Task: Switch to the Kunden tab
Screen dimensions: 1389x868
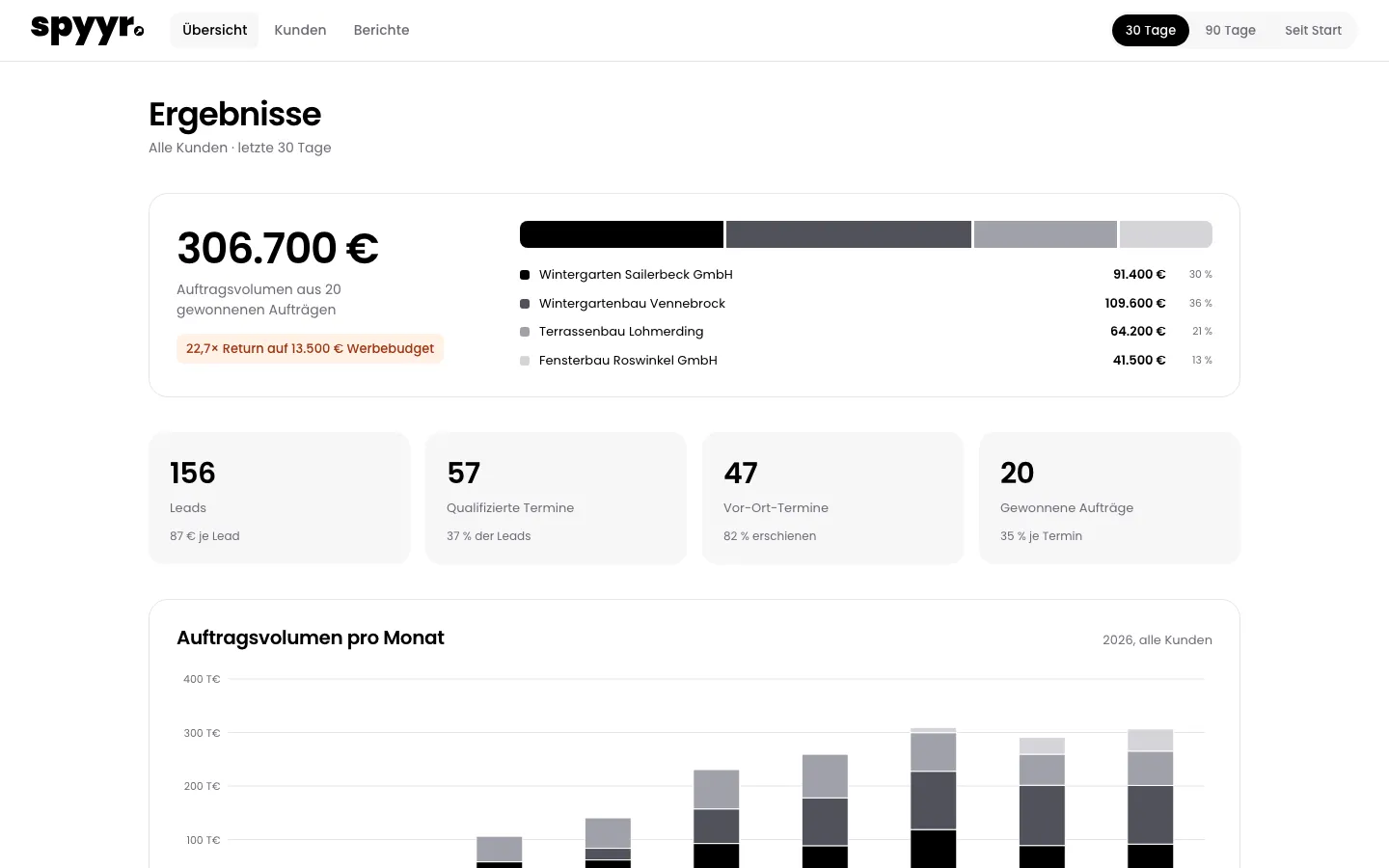Action: (x=300, y=30)
